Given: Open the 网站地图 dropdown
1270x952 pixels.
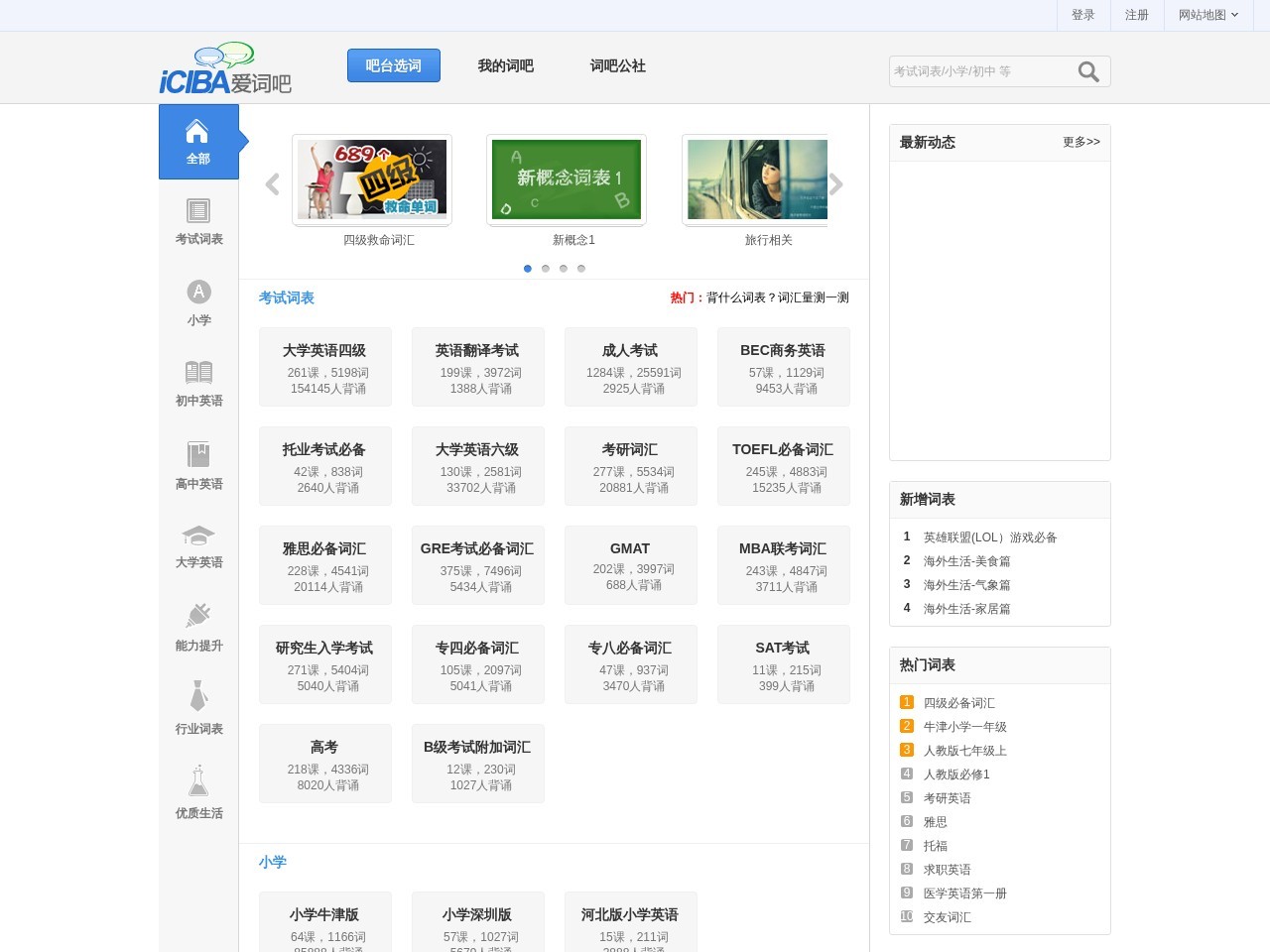Looking at the screenshot, I should [1206, 15].
